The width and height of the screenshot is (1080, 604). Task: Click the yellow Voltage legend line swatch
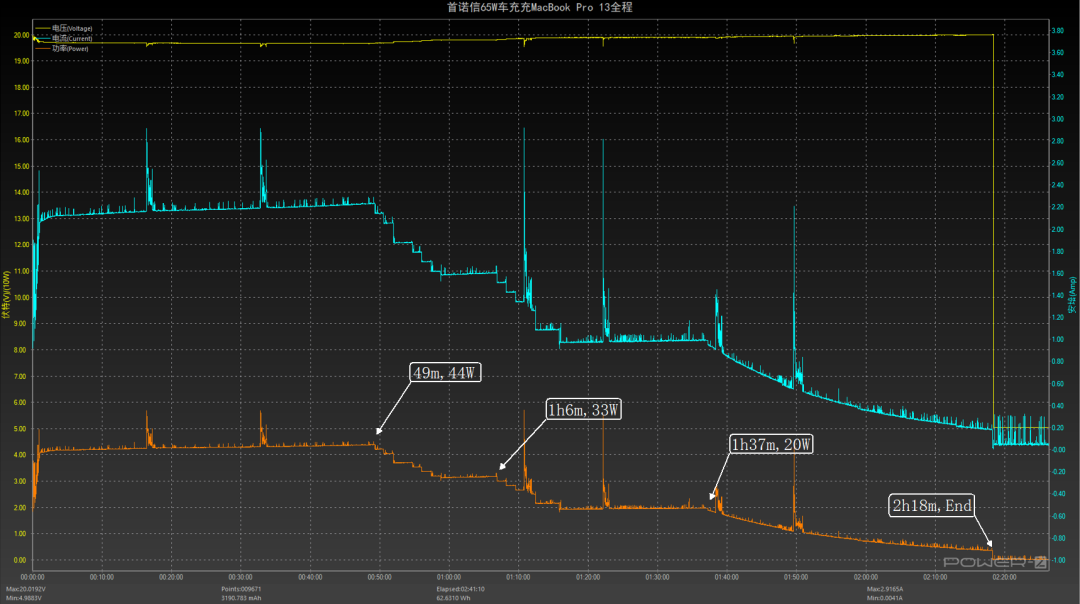tap(42, 28)
